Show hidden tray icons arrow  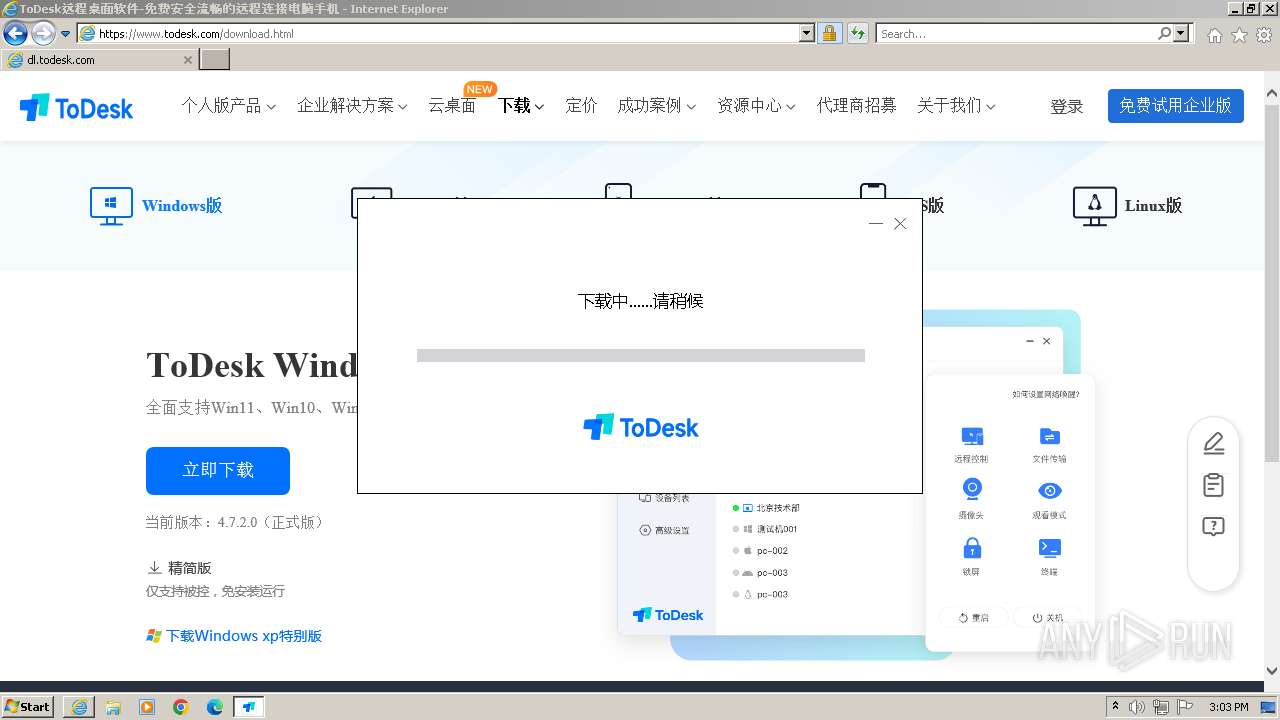pyautogui.click(x=1115, y=707)
